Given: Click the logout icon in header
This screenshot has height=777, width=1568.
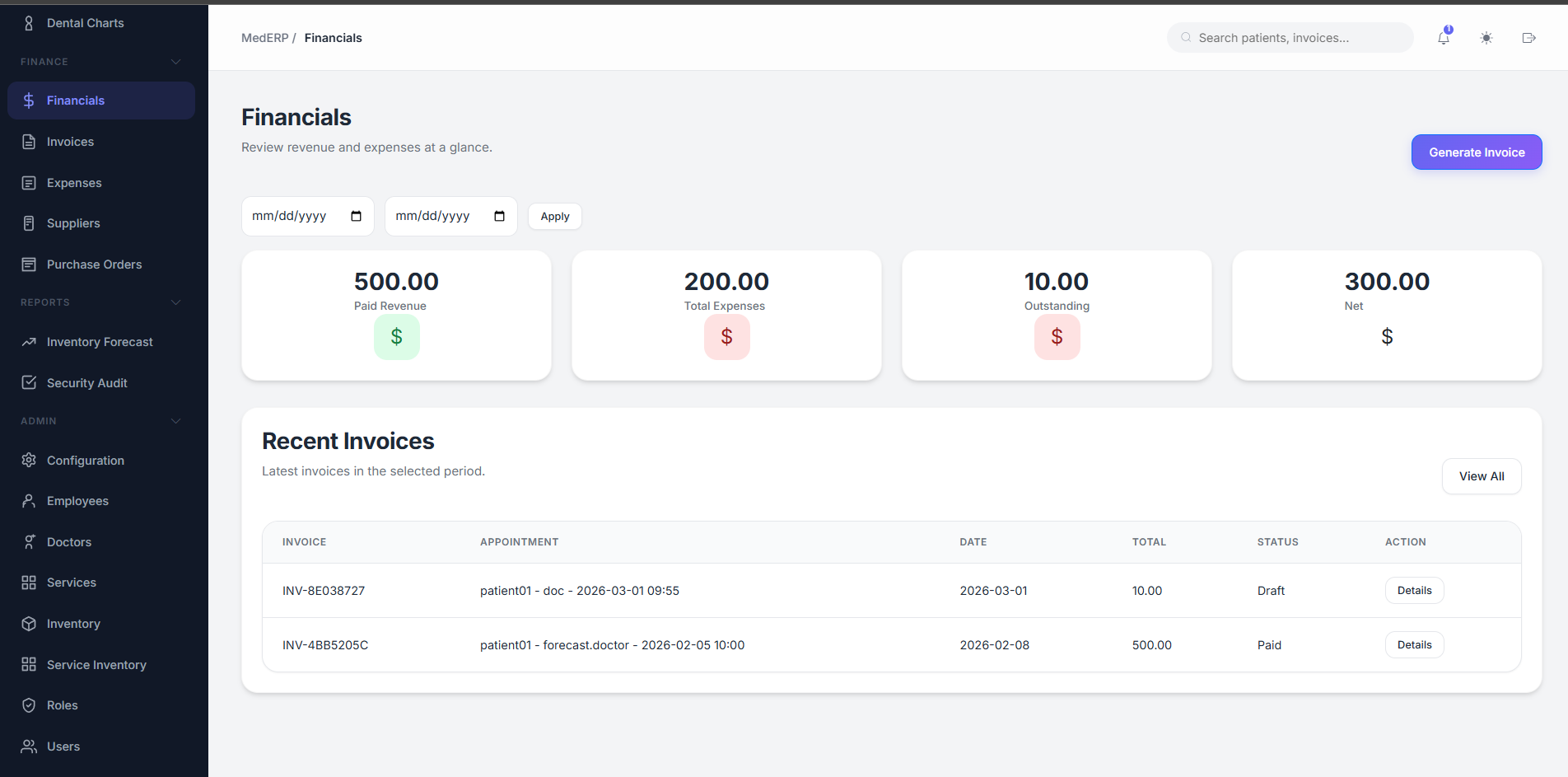Looking at the screenshot, I should [1529, 38].
